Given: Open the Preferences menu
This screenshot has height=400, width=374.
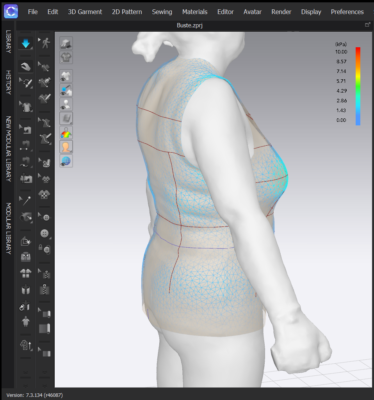Looking at the screenshot, I should tap(347, 12).
